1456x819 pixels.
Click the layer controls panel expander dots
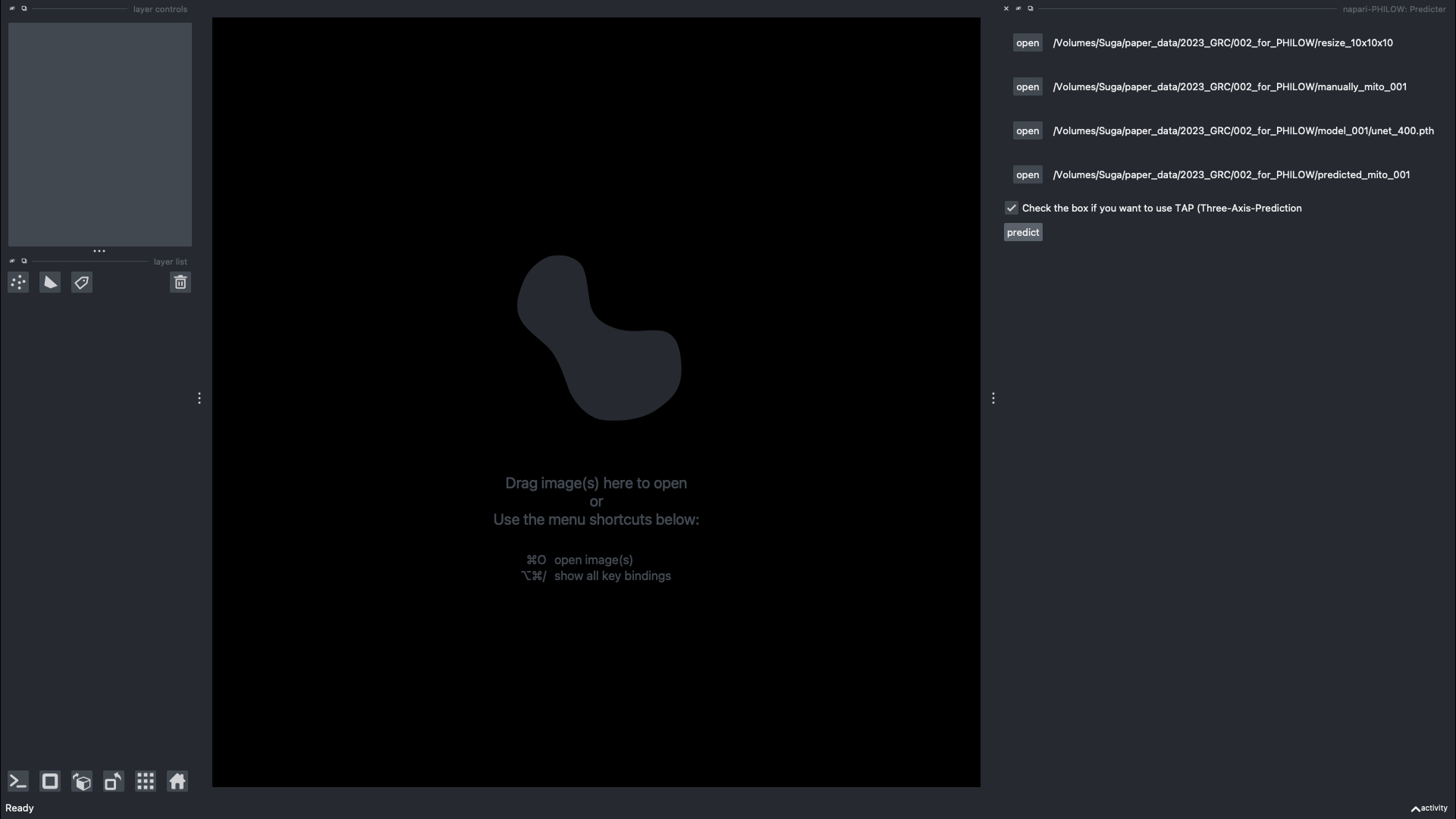click(99, 251)
